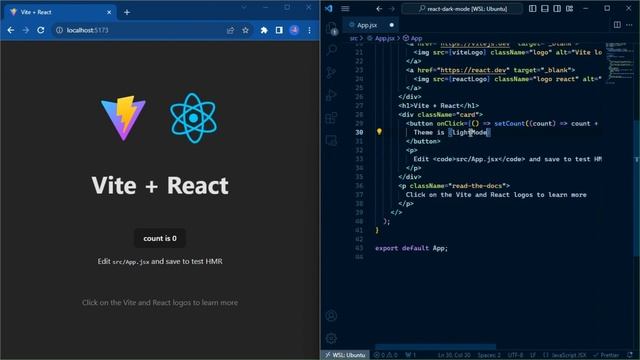Open VS Code hamburger application menu
The width and height of the screenshot is (640, 360).
[345, 9]
